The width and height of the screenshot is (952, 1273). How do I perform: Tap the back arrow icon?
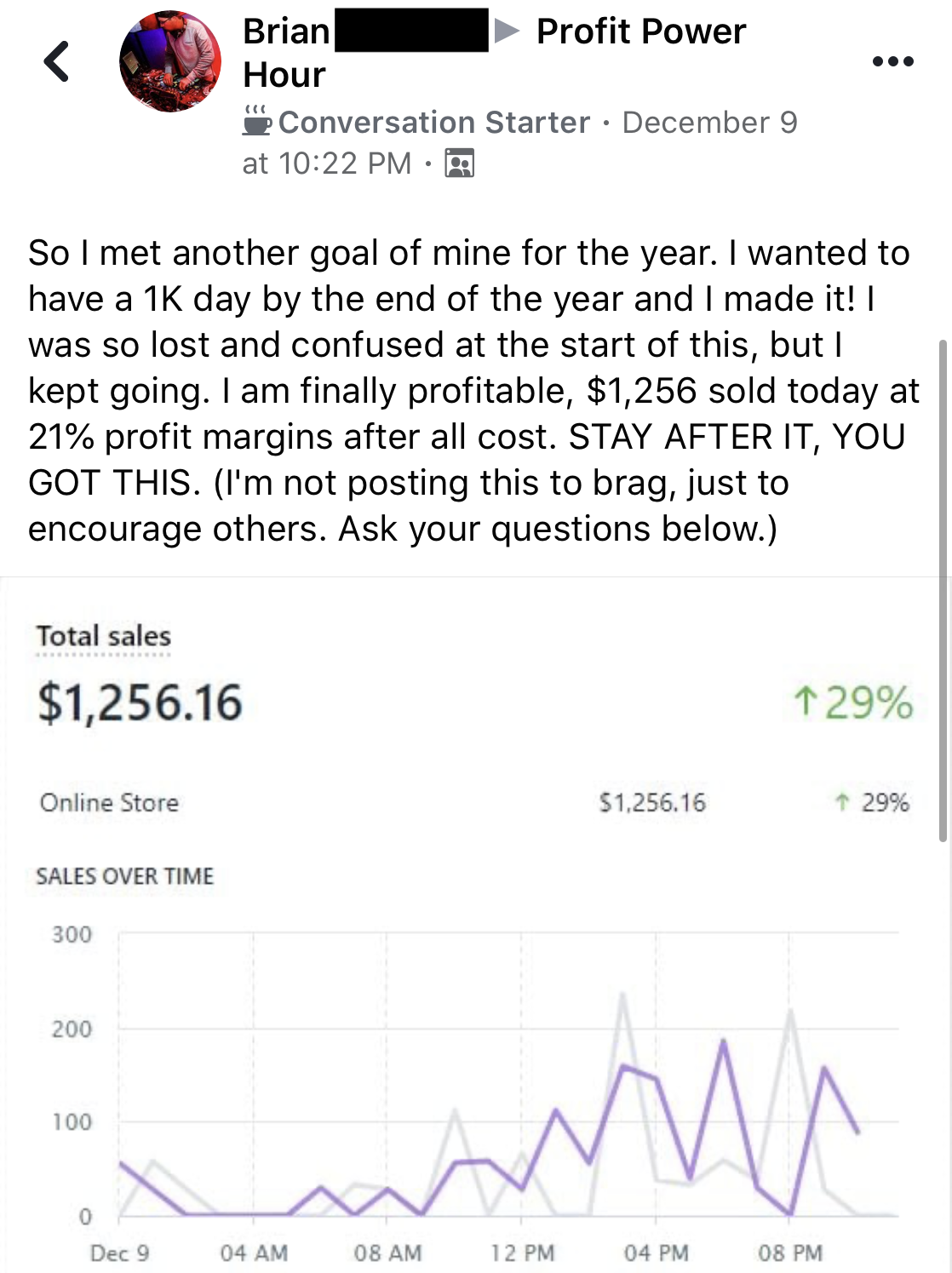pos(57,61)
